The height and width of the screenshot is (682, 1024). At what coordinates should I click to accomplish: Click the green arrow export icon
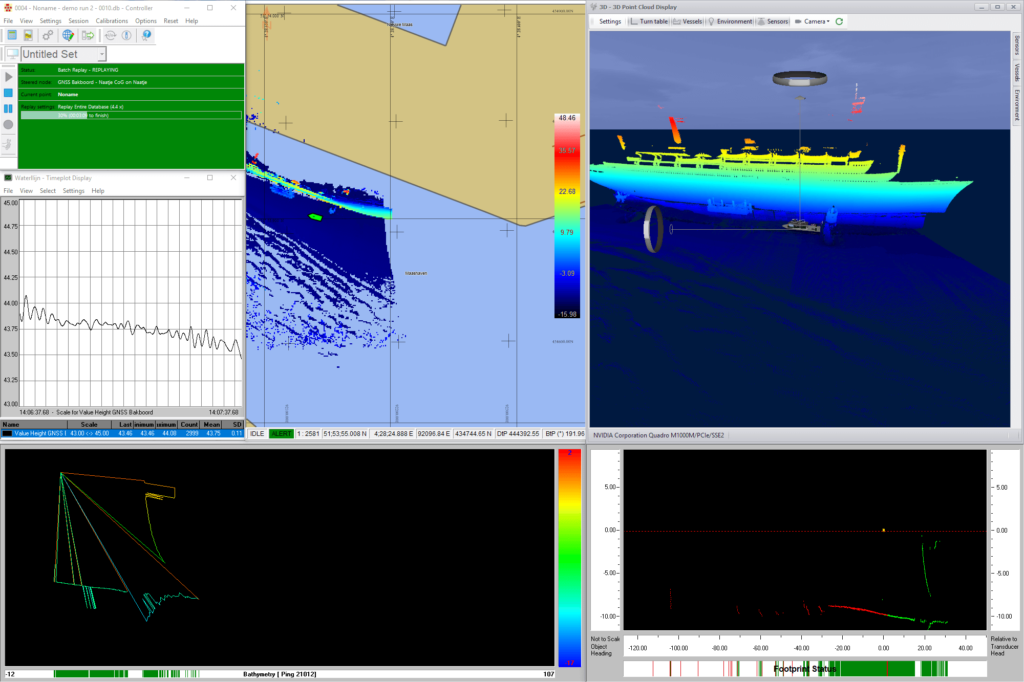coord(88,35)
